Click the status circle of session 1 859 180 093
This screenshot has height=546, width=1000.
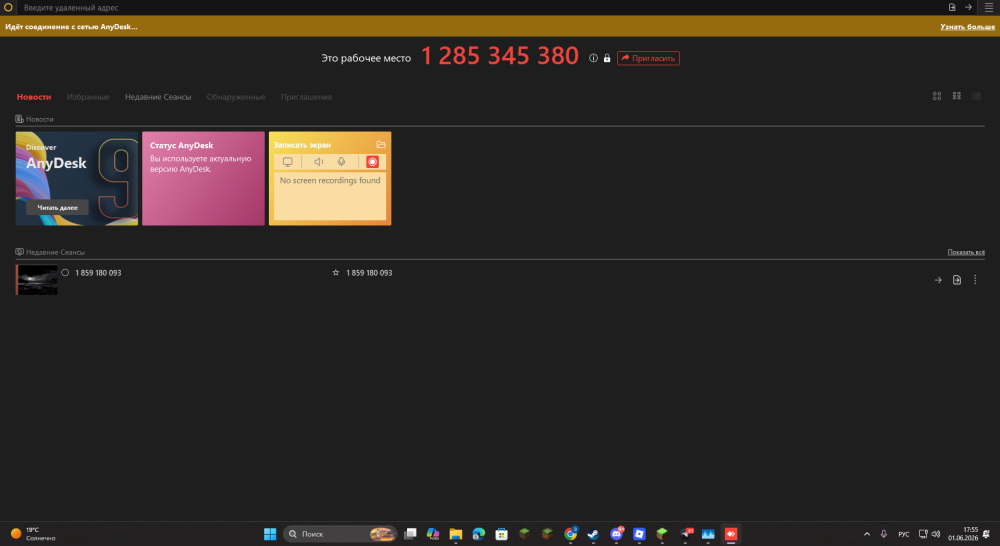pos(65,272)
